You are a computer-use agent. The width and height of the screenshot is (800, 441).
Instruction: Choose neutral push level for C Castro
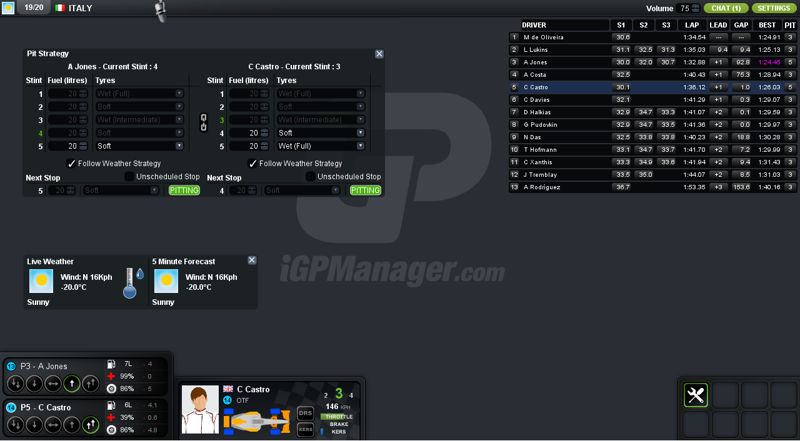click(52, 424)
